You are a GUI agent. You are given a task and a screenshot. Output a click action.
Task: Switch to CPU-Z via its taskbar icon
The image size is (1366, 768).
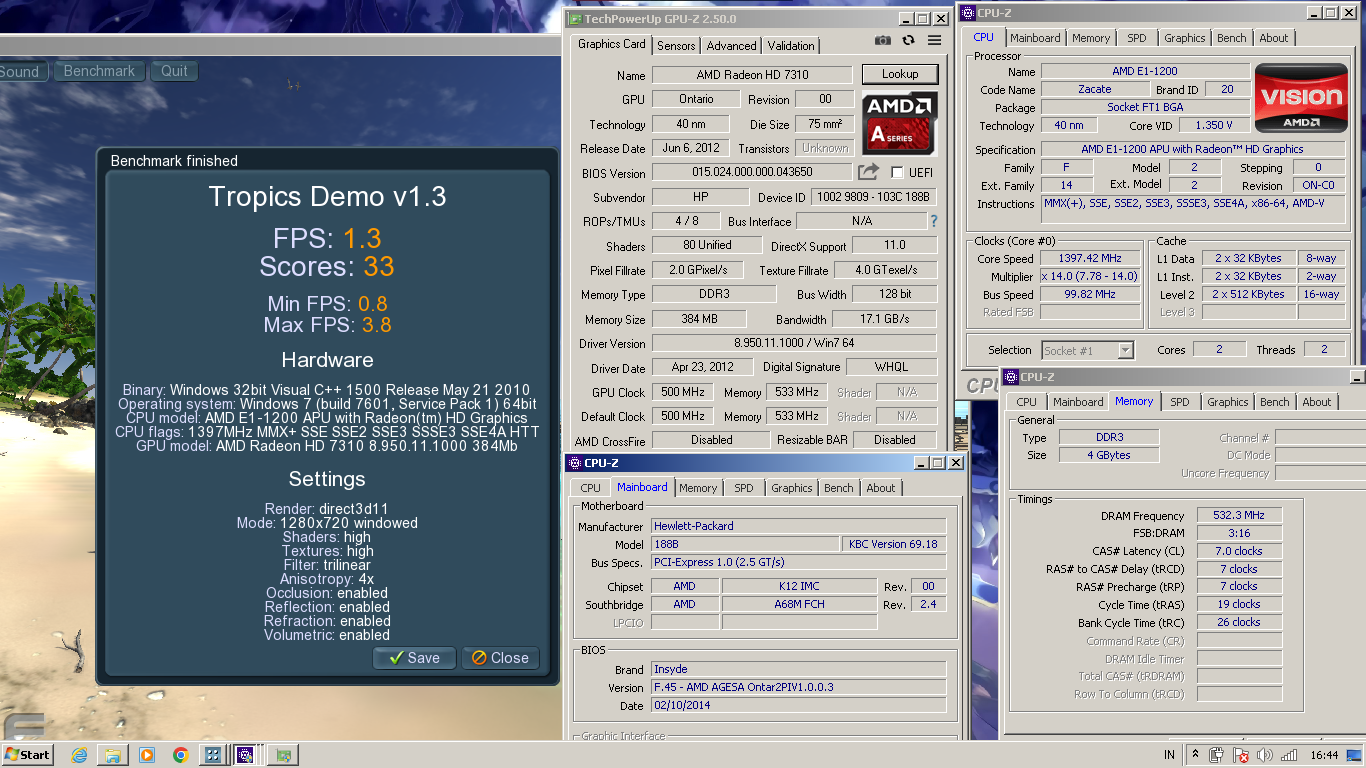tap(245, 755)
